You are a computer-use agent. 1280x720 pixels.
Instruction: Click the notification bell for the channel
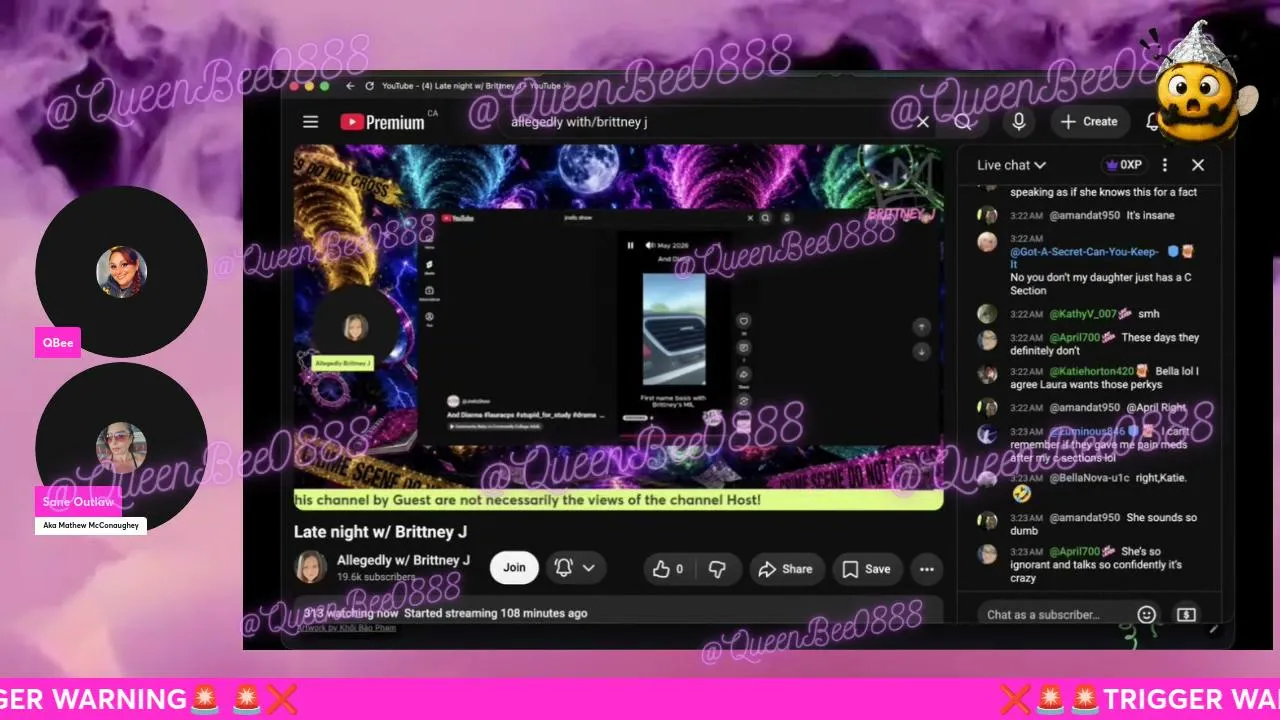pos(564,568)
